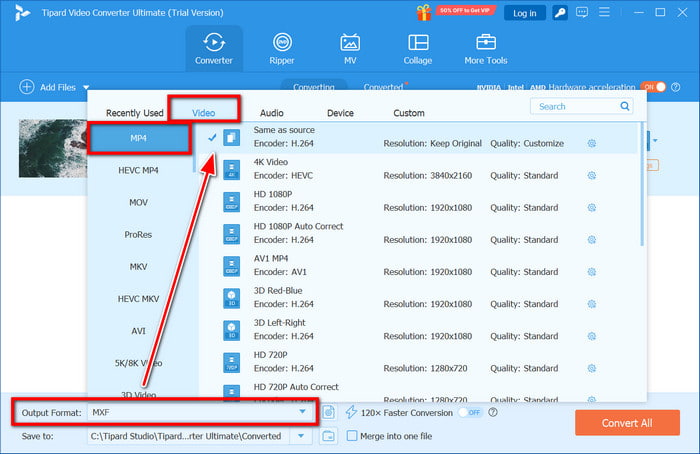Open settings gear for Same as source
Screen dimensions: 700x454
click(x=592, y=143)
